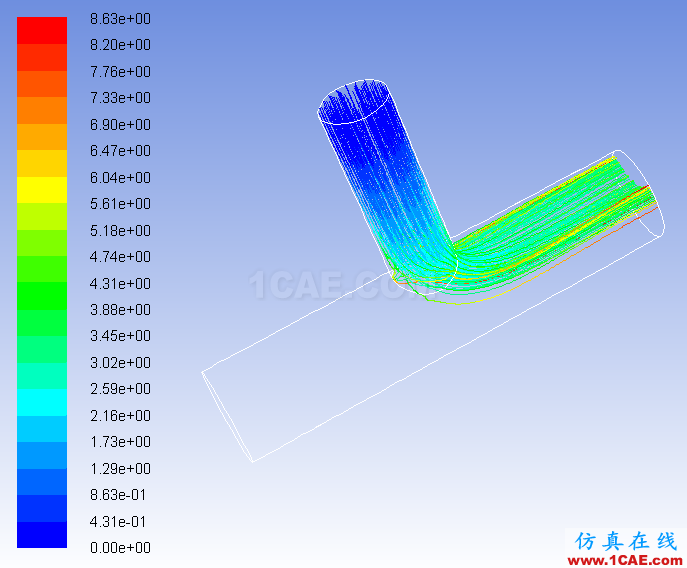Viewport: 687px width, 568px height.
Task: Click the orange legend band near 7.33e+00
Action: point(42,110)
